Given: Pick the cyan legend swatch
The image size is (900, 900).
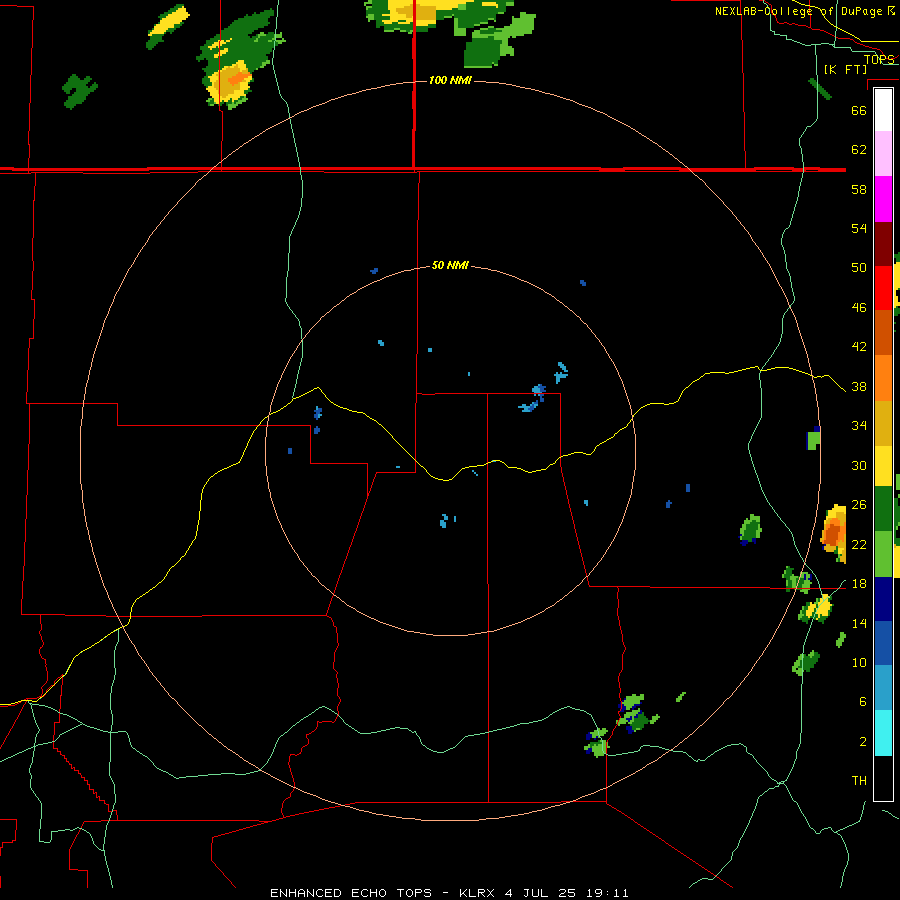Looking at the screenshot, I should click(883, 732).
